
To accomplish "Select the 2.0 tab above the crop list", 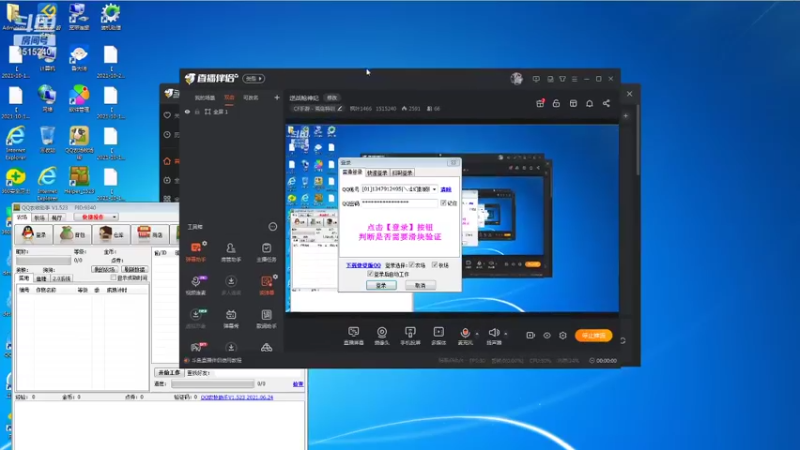I will (x=62, y=279).
